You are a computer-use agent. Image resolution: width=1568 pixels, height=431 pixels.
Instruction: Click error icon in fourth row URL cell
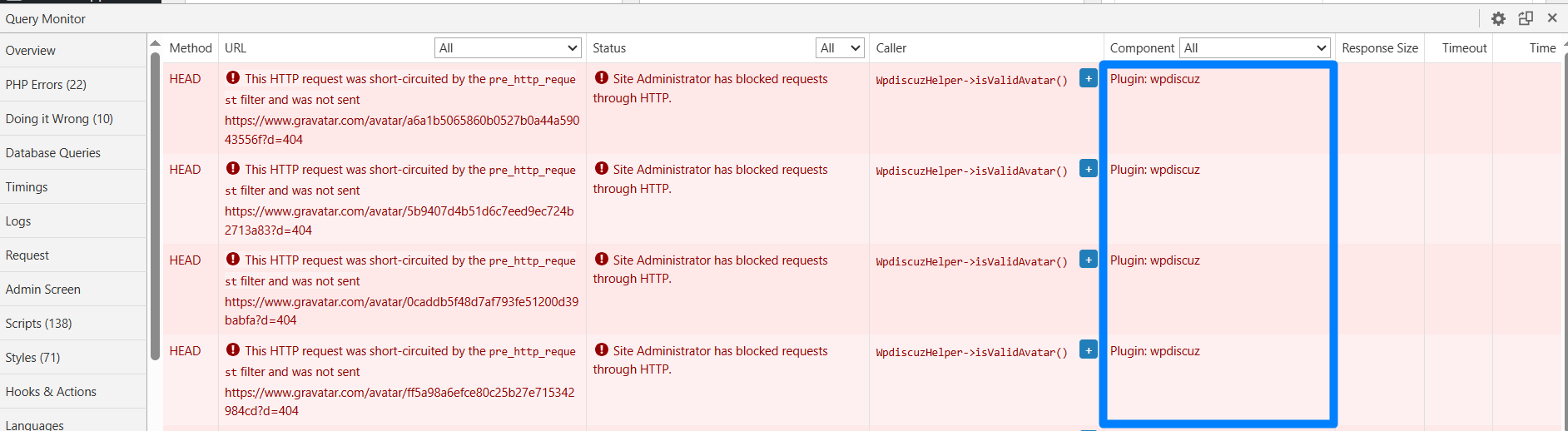pyautogui.click(x=233, y=349)
